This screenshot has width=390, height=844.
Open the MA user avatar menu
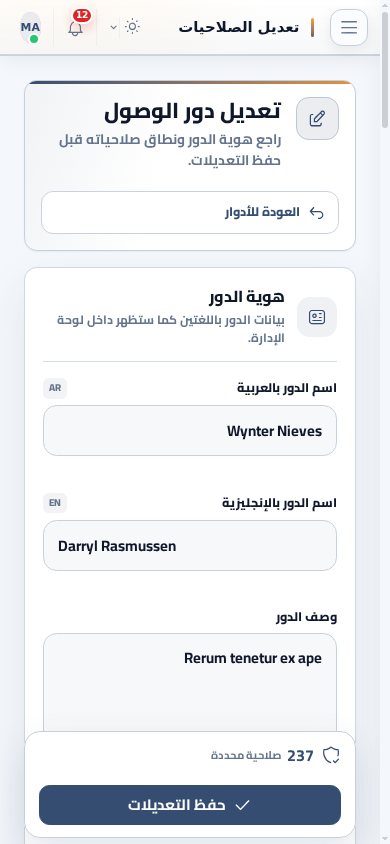tap(30, 27)
